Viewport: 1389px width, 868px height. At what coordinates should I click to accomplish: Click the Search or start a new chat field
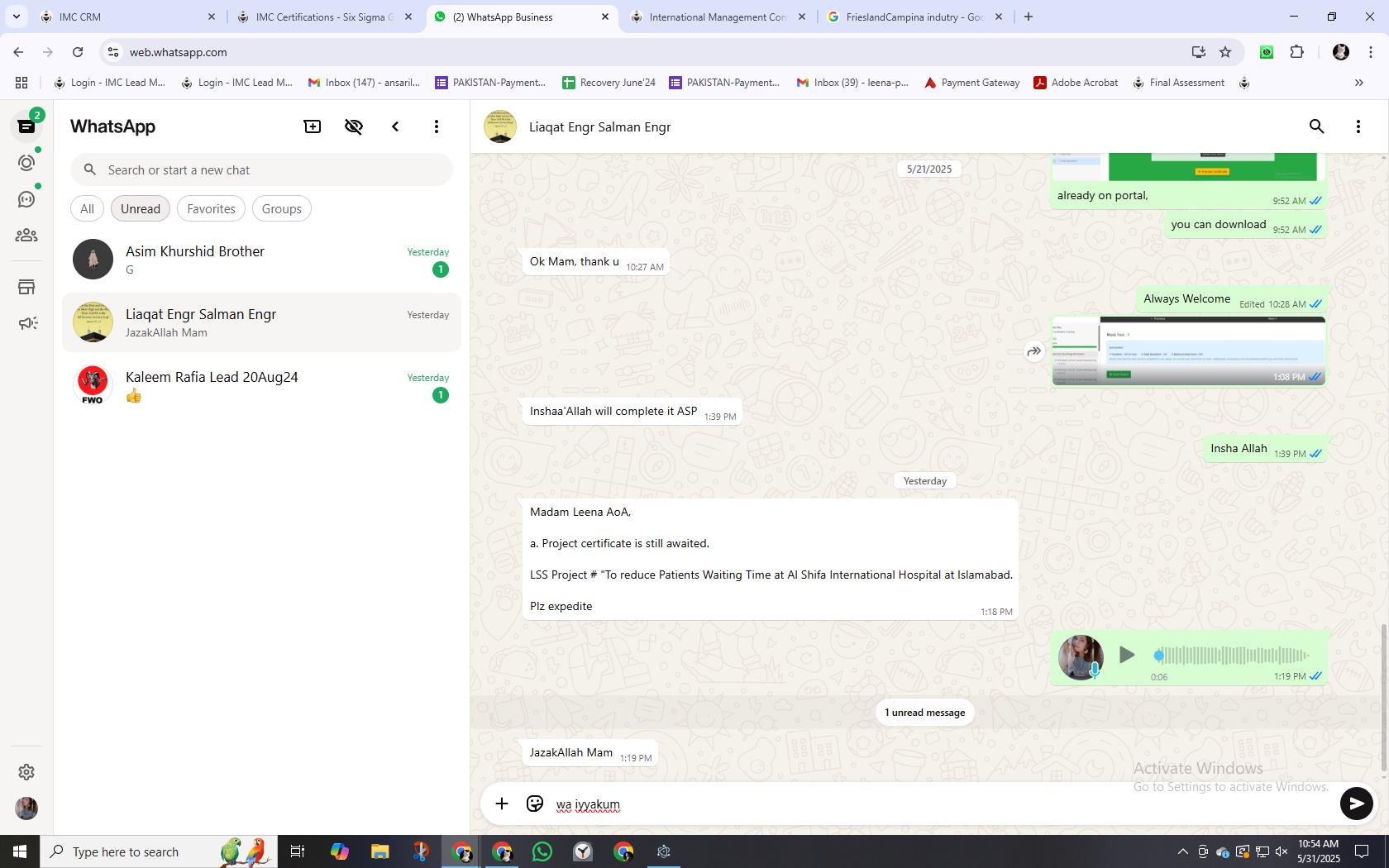261,169
